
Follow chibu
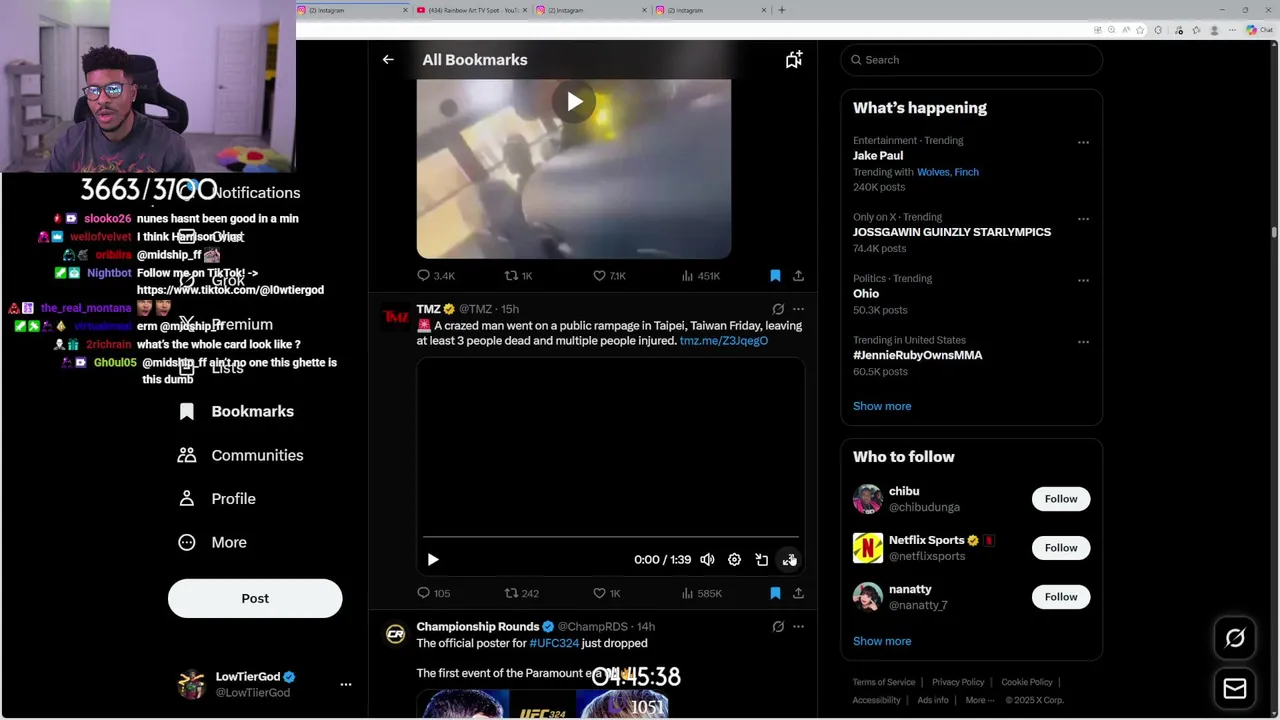[1061, 499]
